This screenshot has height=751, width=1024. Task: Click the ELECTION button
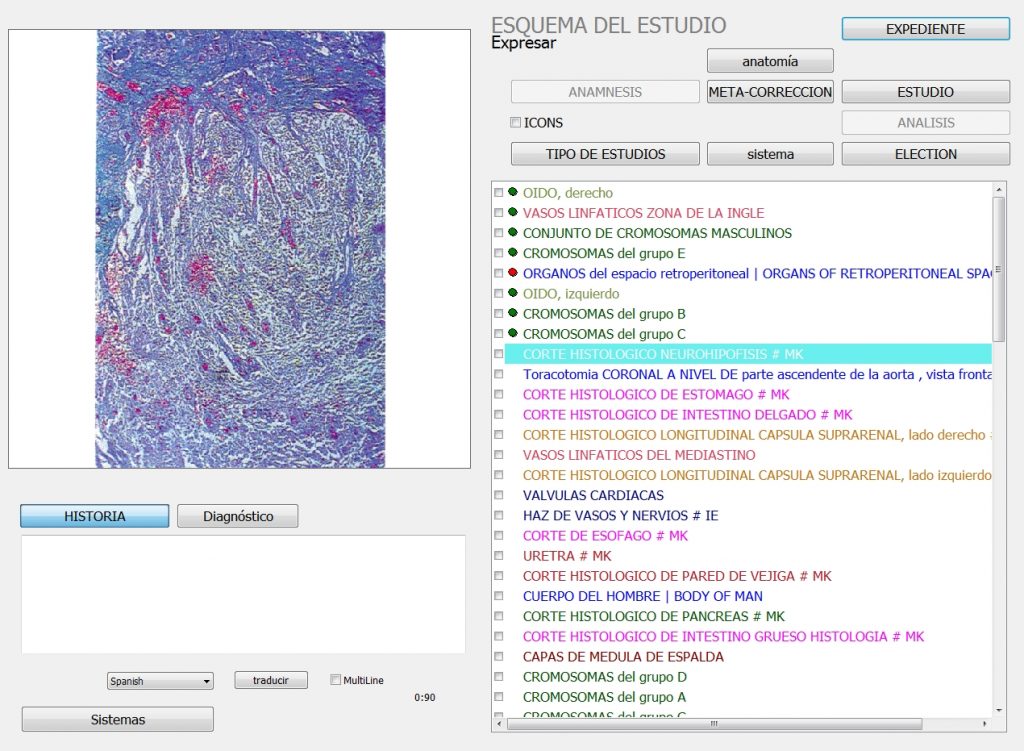[x=925, y=154]
